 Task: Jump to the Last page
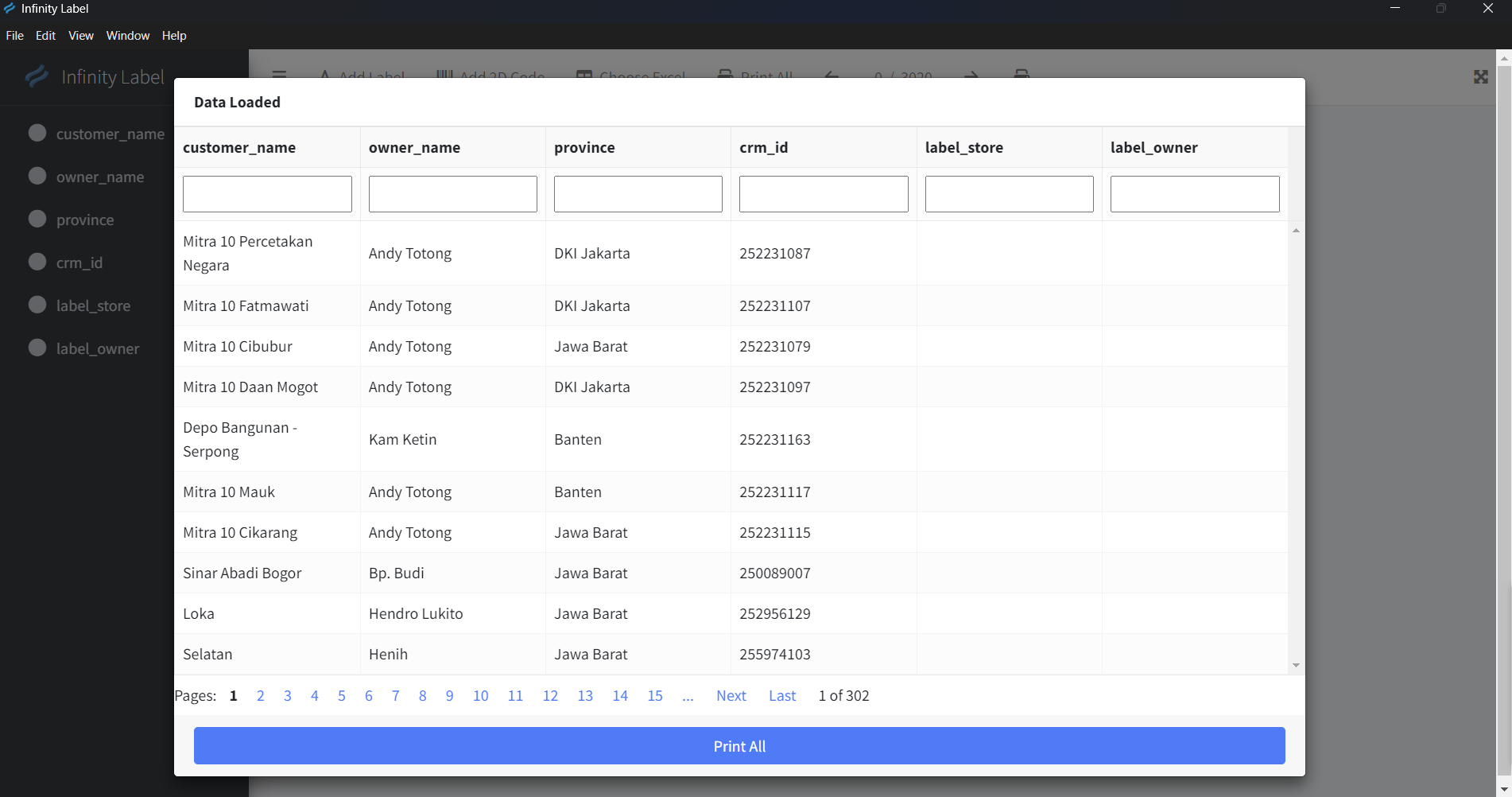click(x=782, y=696)
